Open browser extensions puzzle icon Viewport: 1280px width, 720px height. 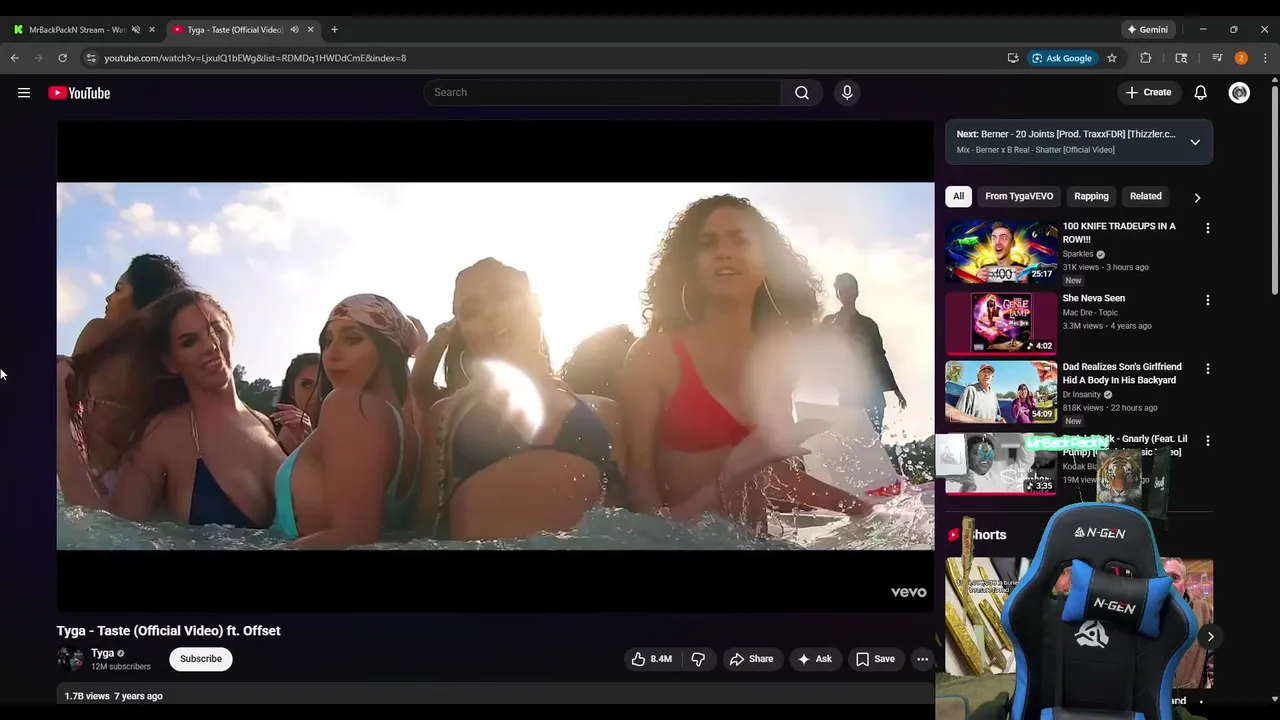pyautogui.click(x=1146, y=58)
